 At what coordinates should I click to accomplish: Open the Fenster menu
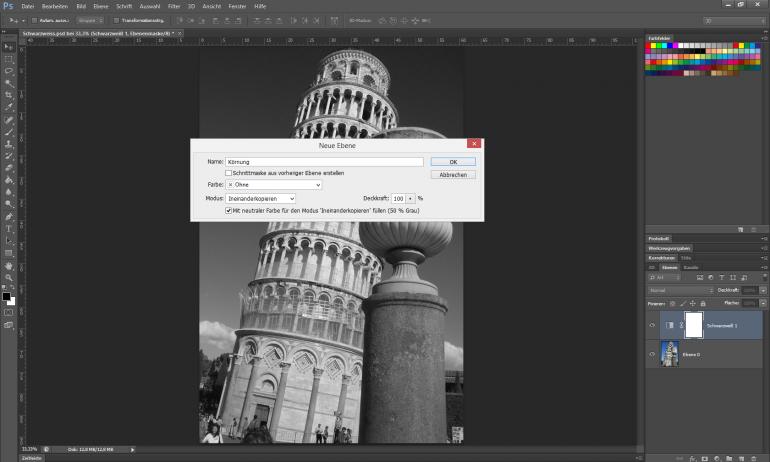coord(237,6)
